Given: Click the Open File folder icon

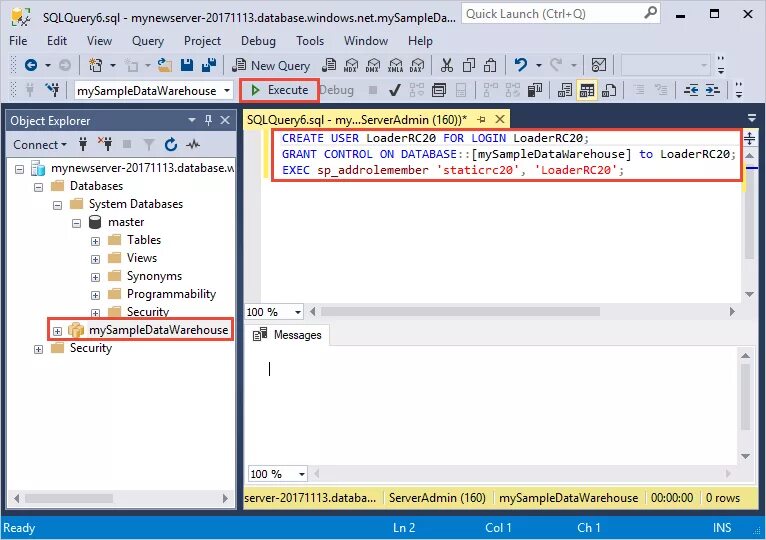Looking at the screenshot, I should click(x=165, y=65).
